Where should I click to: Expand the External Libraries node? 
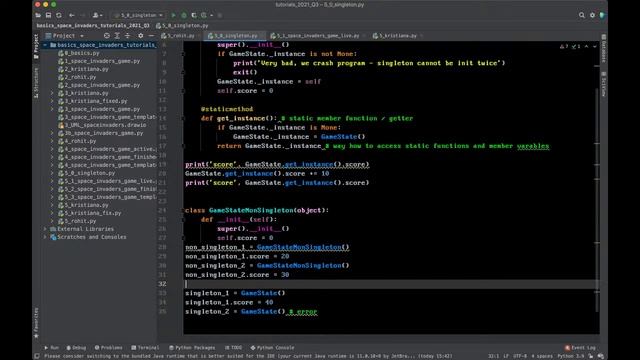coord(45,229)
